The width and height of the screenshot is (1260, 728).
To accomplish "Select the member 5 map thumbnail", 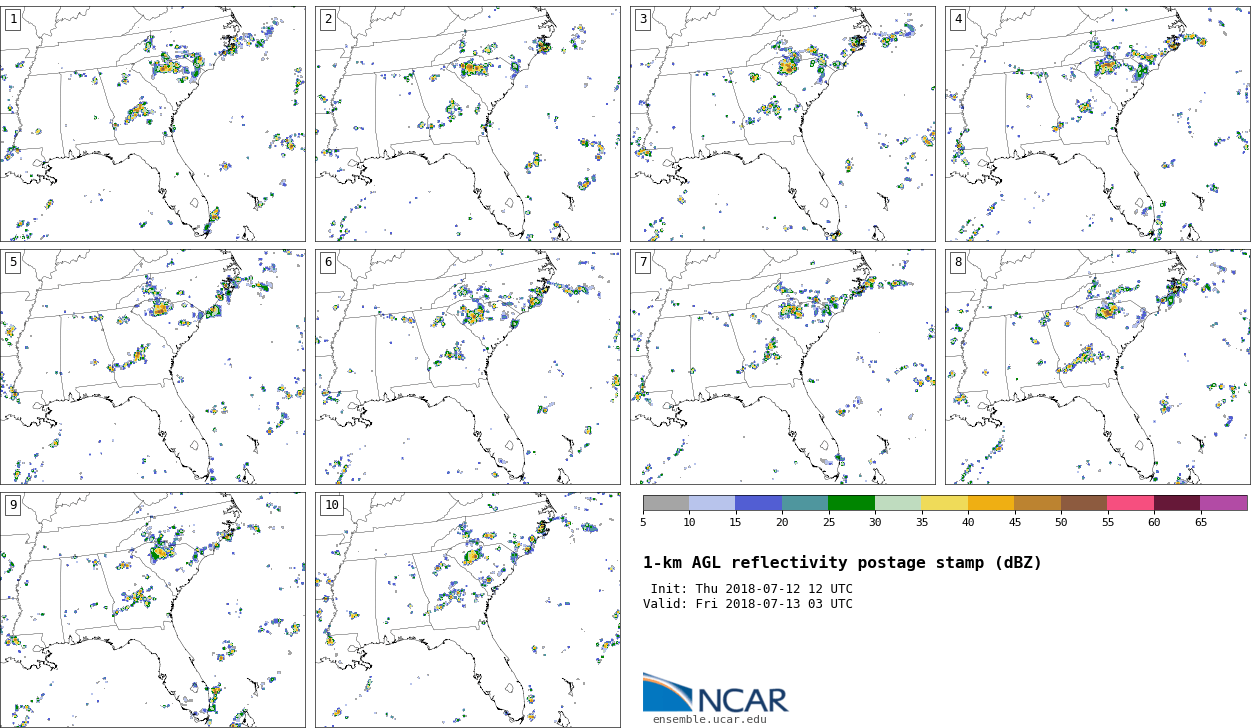I will point(152,366).
